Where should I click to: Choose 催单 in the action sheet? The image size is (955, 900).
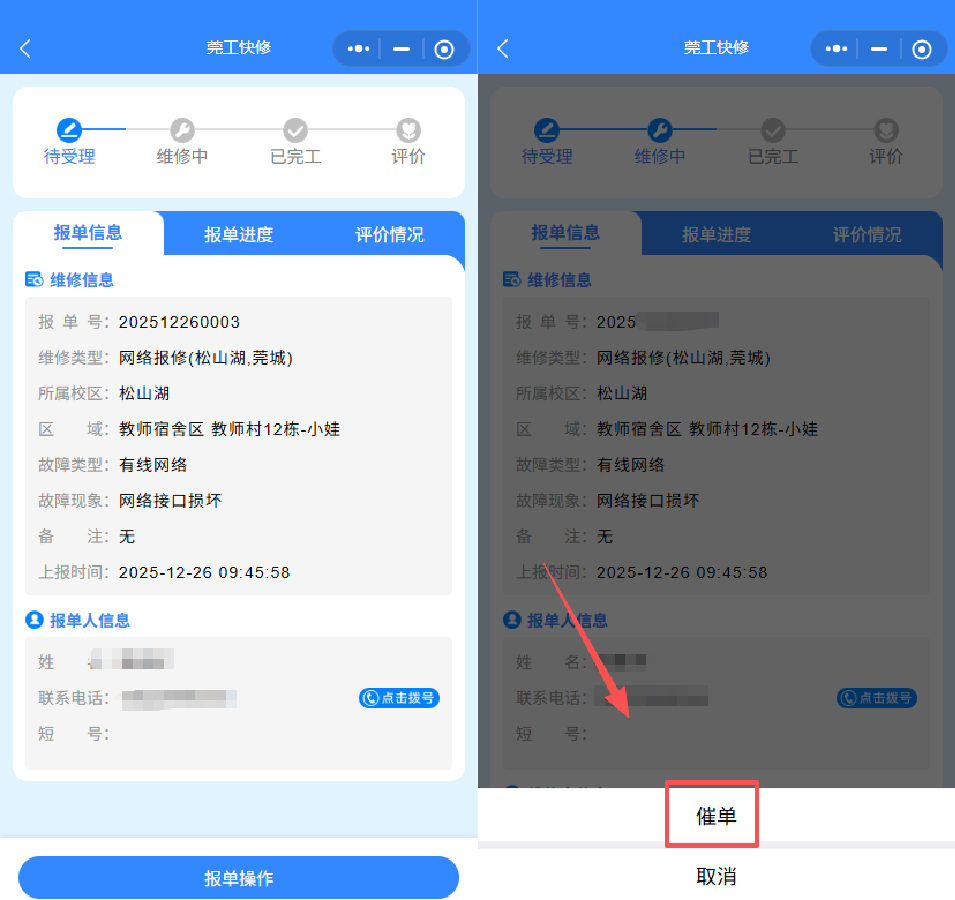click(715, 816)
